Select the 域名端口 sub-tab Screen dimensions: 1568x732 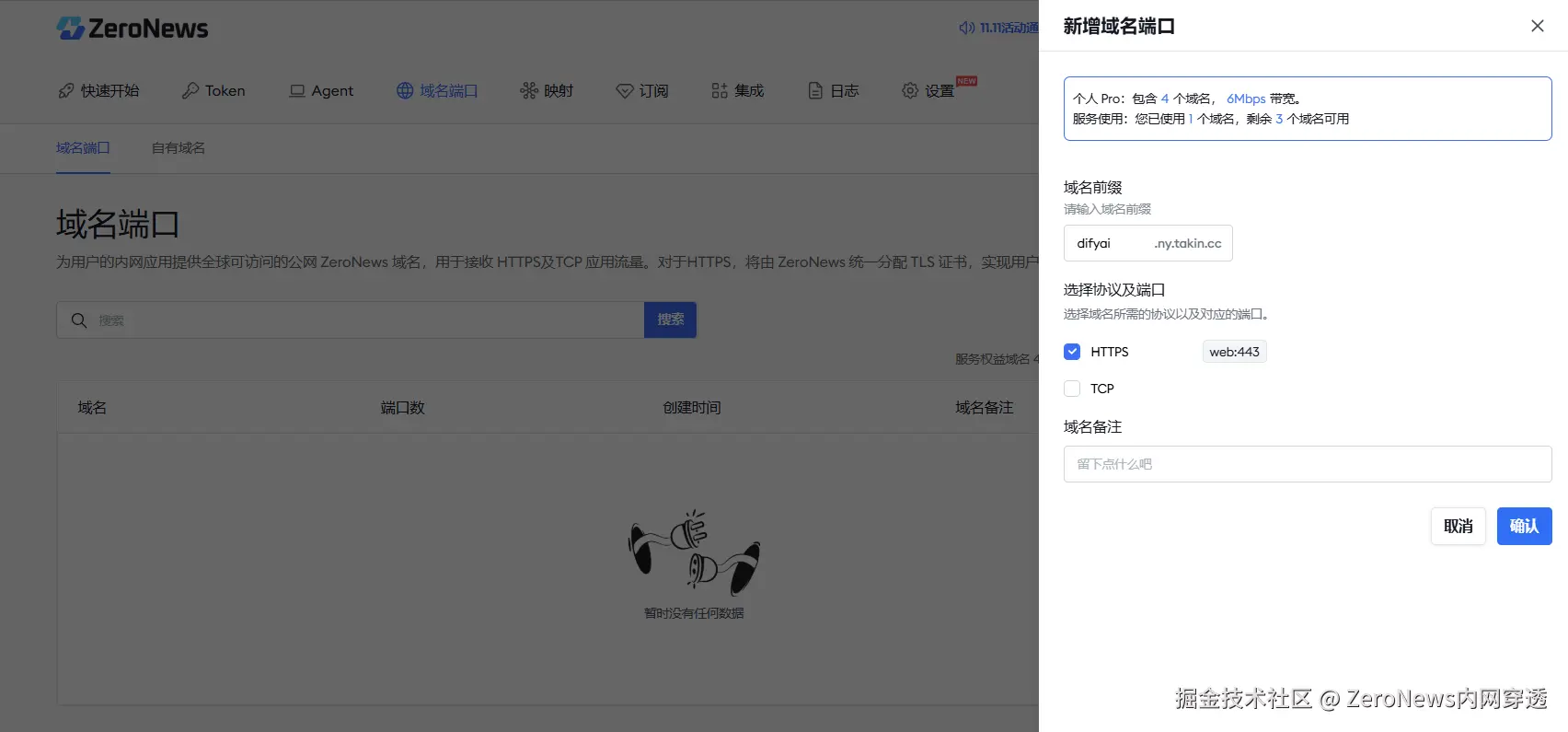tap(83, 148)
